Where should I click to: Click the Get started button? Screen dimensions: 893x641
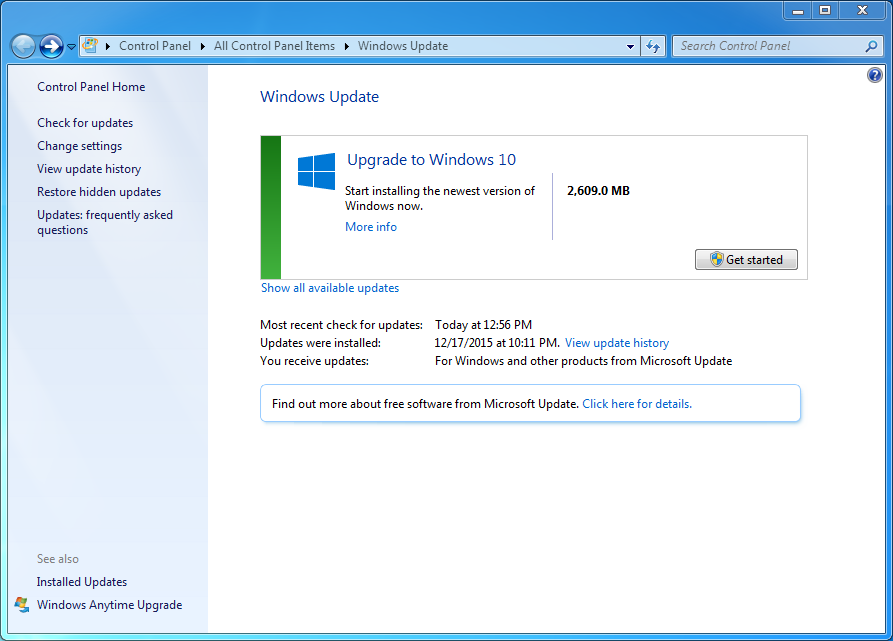coord(746,259)
